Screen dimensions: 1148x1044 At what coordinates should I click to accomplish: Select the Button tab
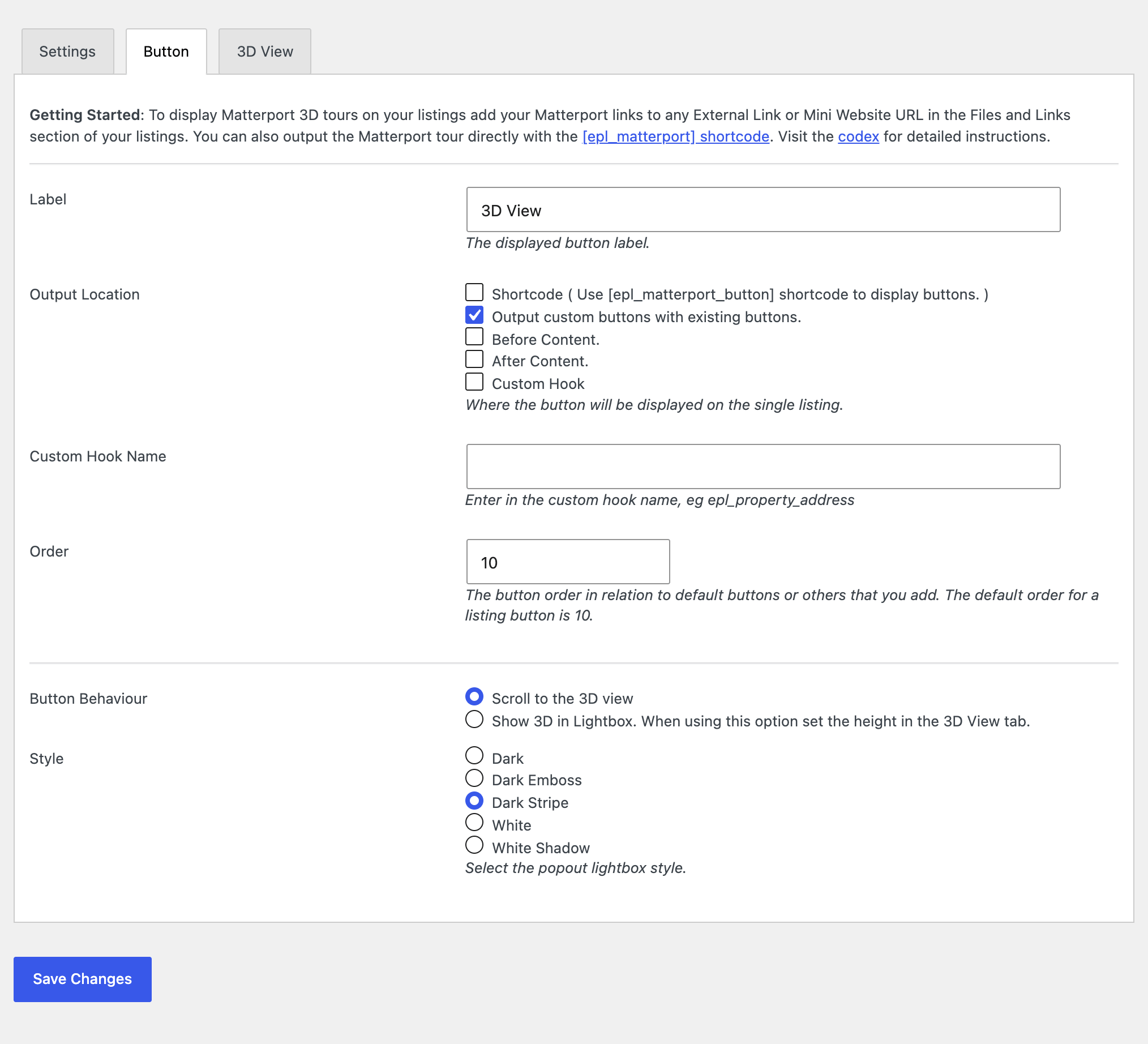pyautogui.click(x=166, y=52)
